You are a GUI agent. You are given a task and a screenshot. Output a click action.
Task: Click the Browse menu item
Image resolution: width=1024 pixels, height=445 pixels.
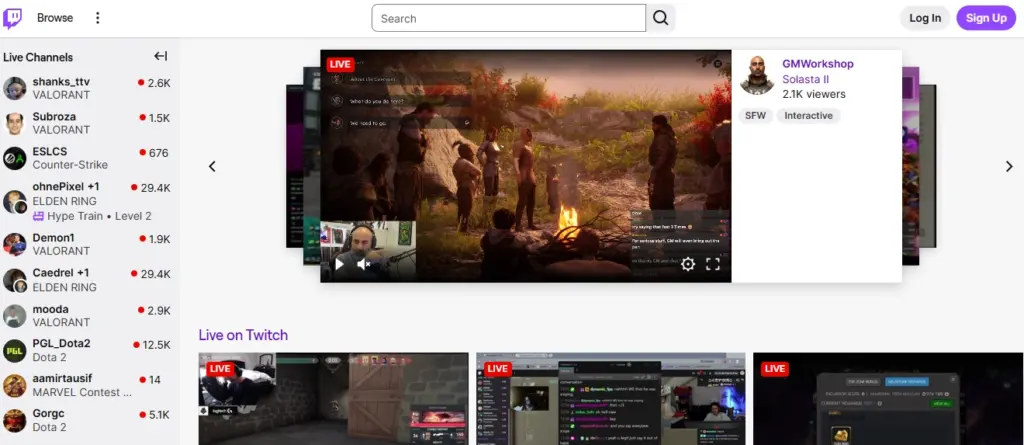point(55,18)
